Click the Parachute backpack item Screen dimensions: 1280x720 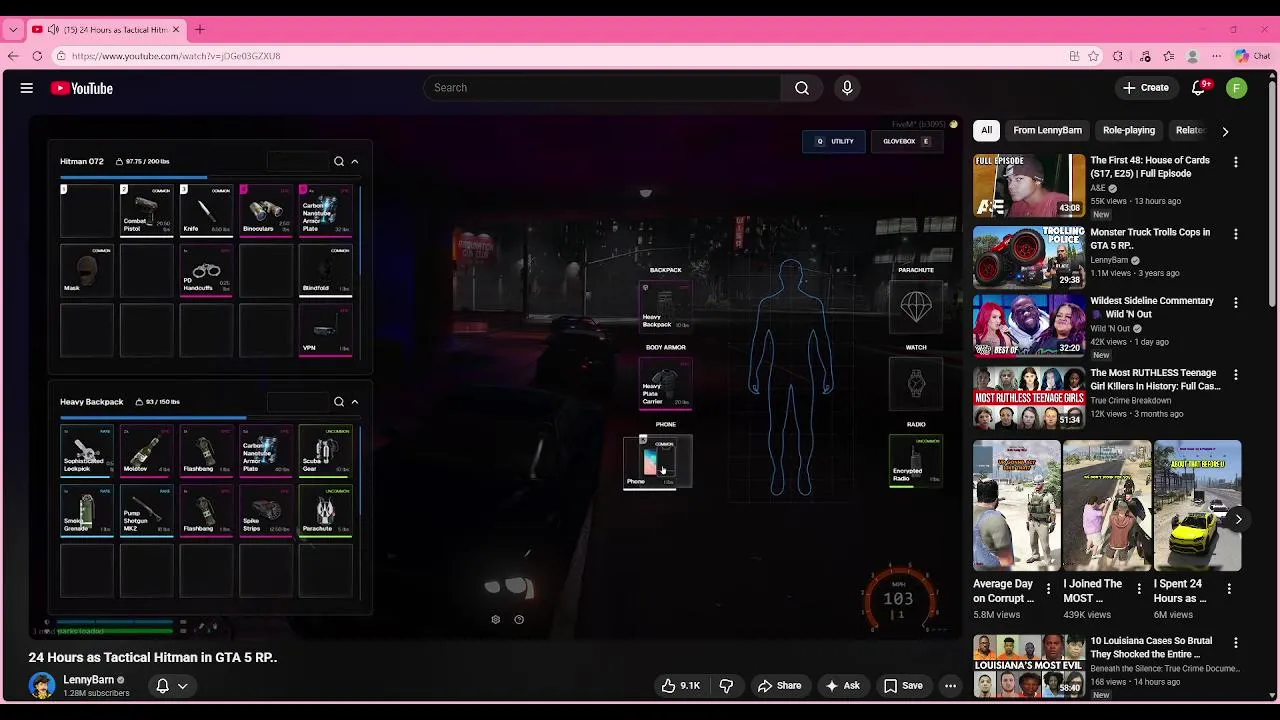(326, 511)
